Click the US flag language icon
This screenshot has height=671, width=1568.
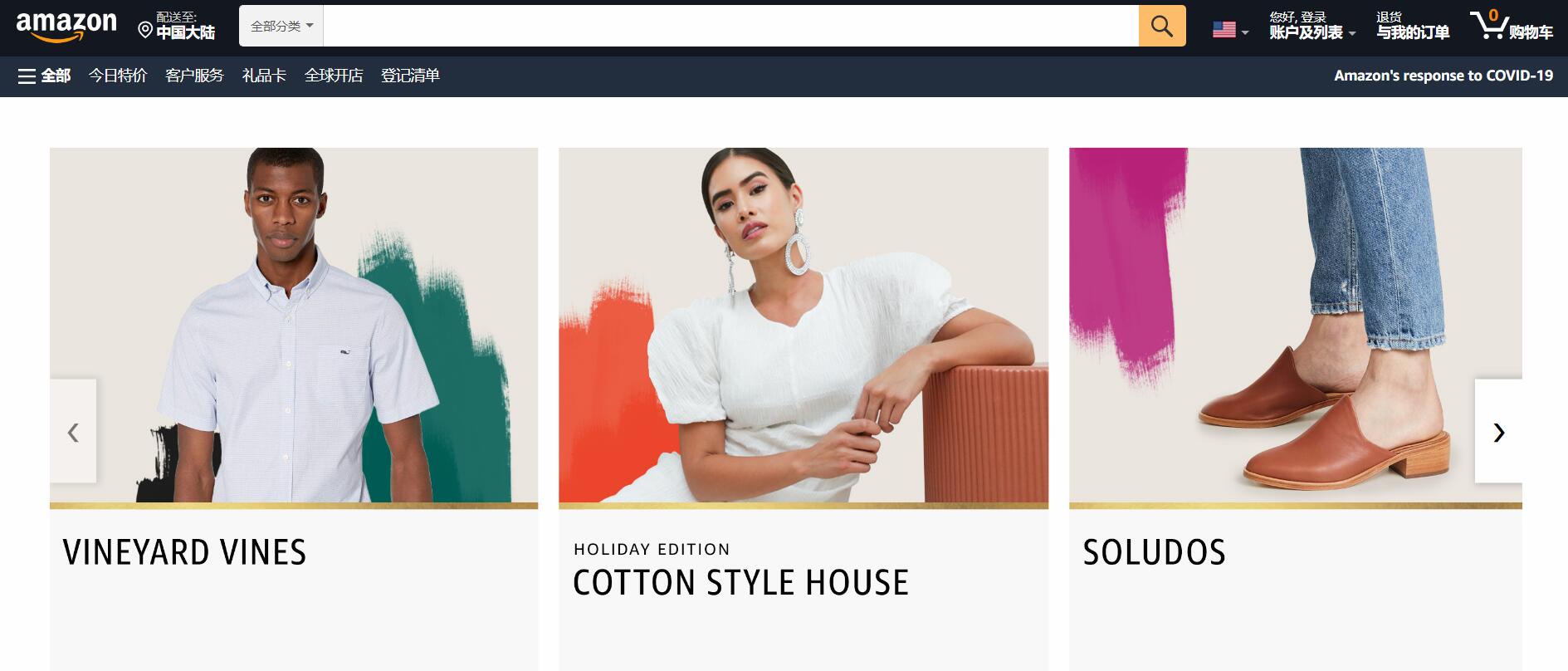click(x=1224, y=30)
